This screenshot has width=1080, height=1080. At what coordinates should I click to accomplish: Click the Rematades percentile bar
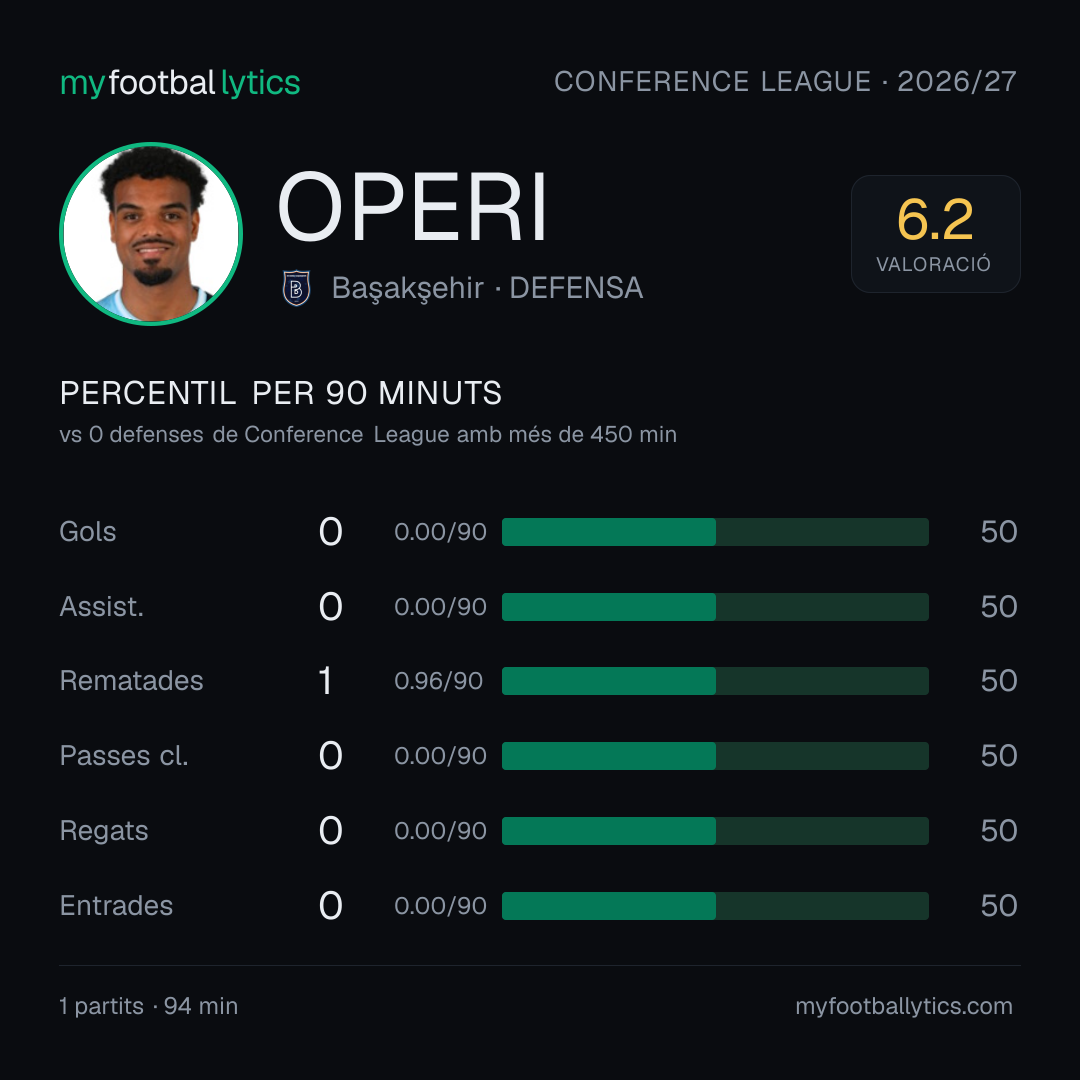715,681
